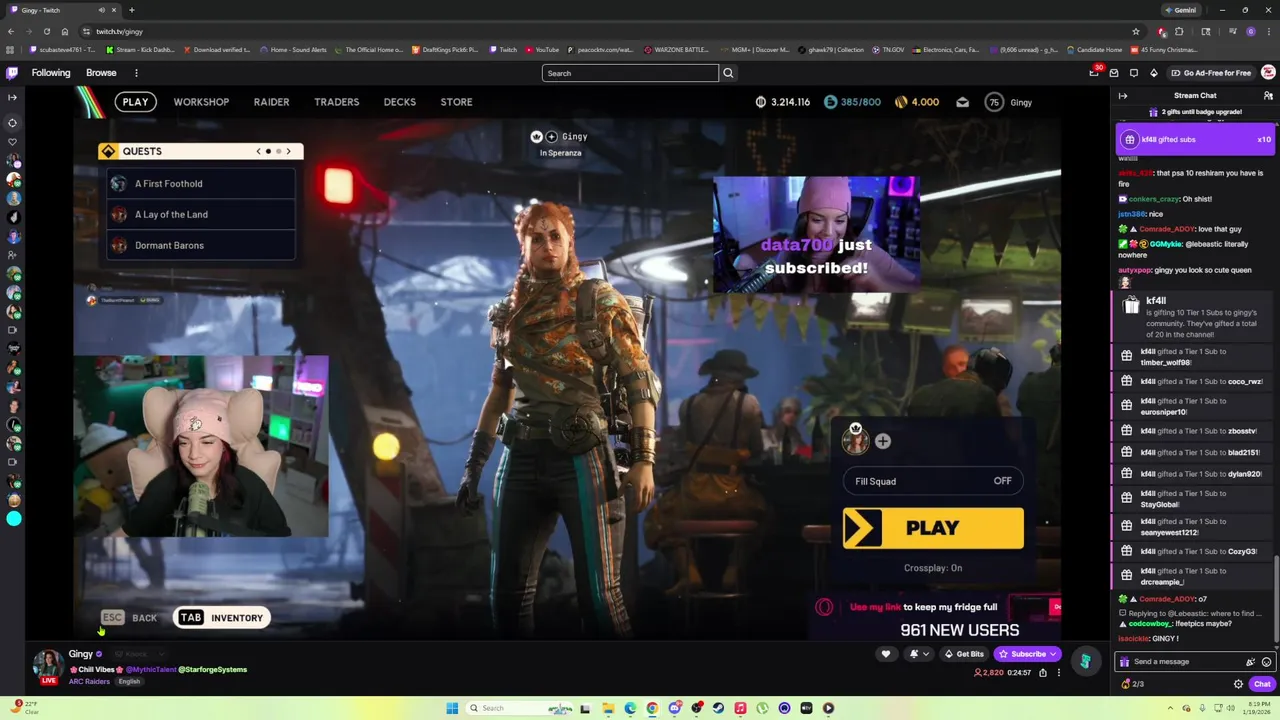Click the Get Bits diamond icon in top bar
The width and height of the screenshot is (1280, 720).
[1153, 73]
